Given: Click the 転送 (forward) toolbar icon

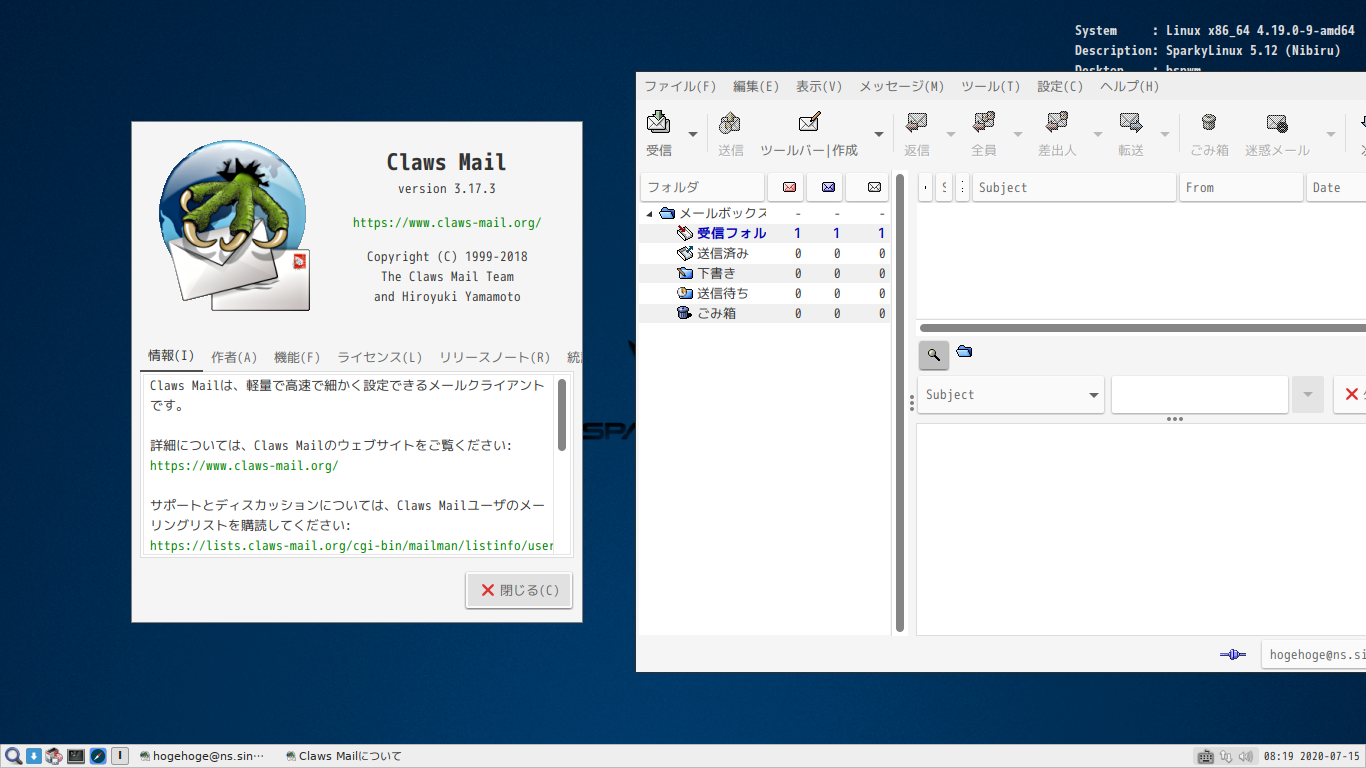Looking at the screenshot, I should pos(1131,122).
